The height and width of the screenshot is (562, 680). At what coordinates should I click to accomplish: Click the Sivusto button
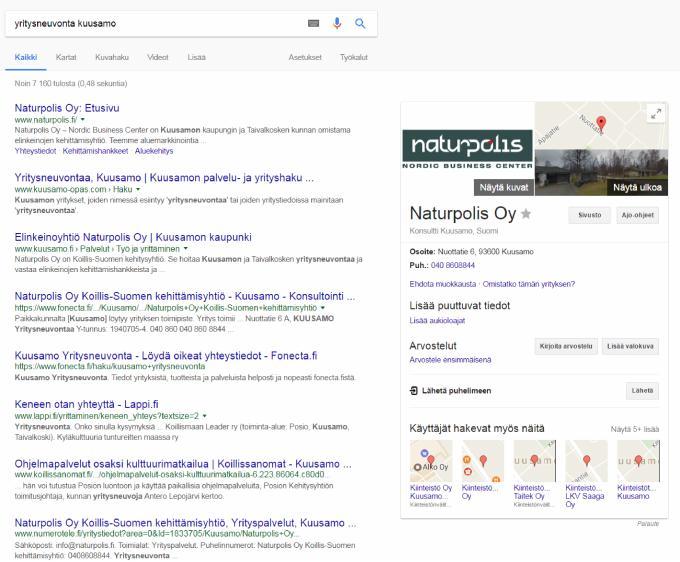[x=589, y=215]
